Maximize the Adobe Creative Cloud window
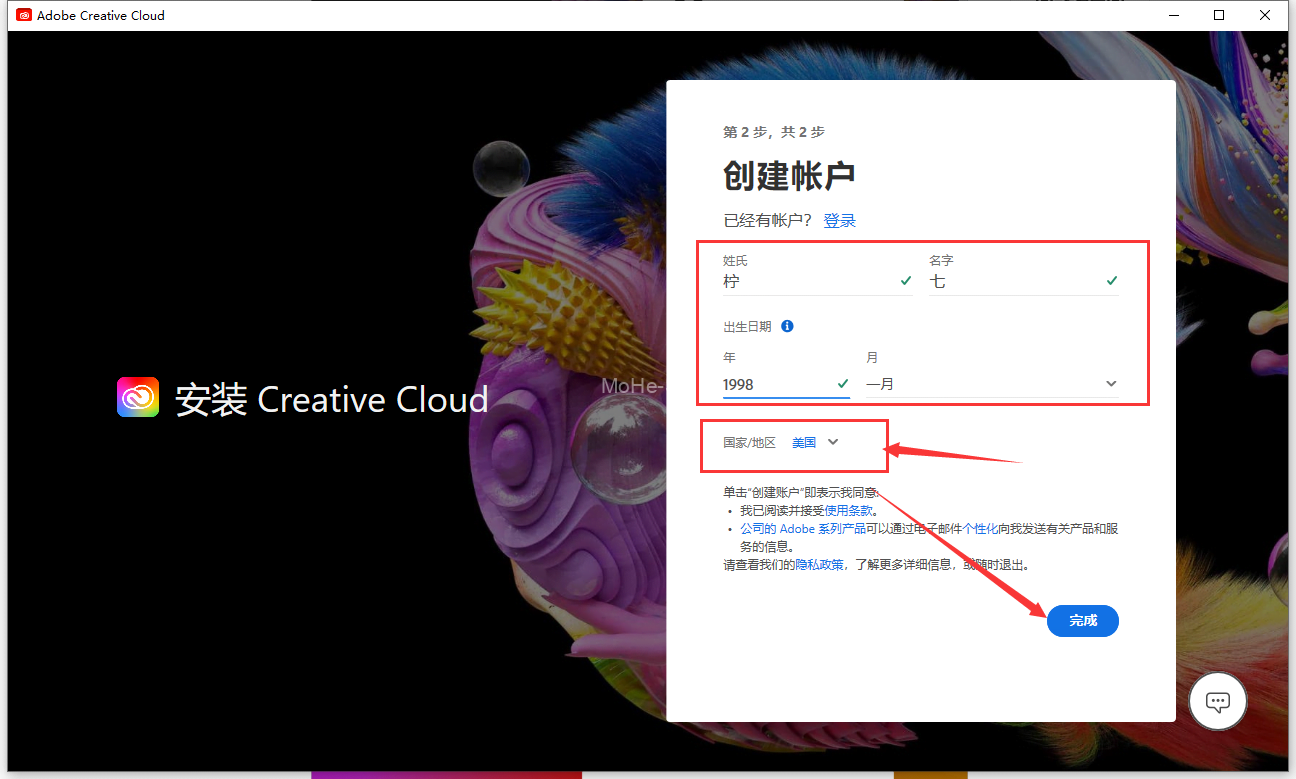The height and width of the screenshot is (779, 1296). [1219, 15]
